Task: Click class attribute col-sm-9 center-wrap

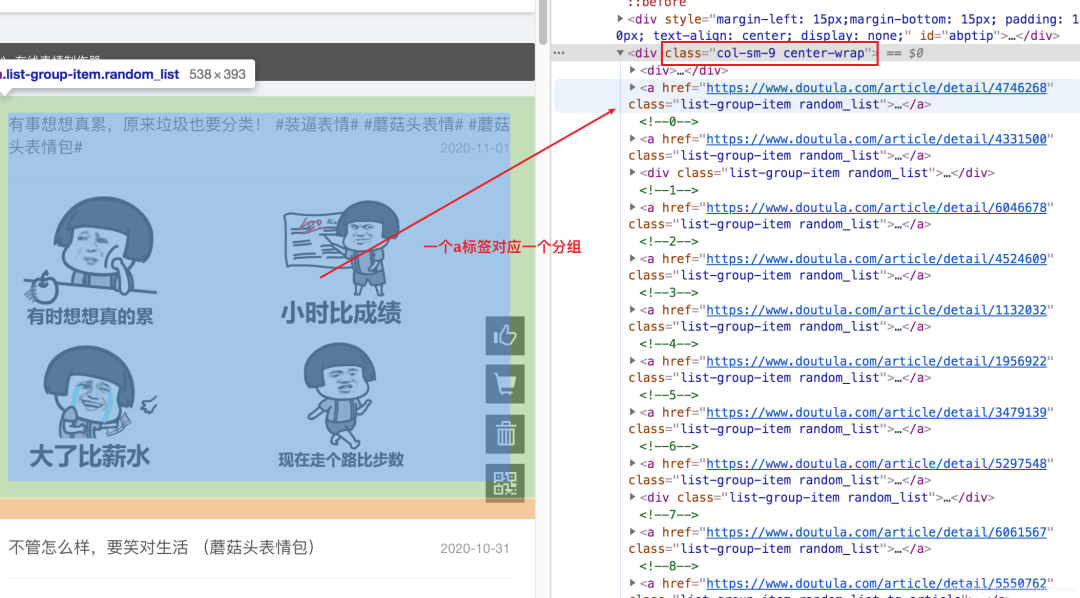Action: point(768,53)
